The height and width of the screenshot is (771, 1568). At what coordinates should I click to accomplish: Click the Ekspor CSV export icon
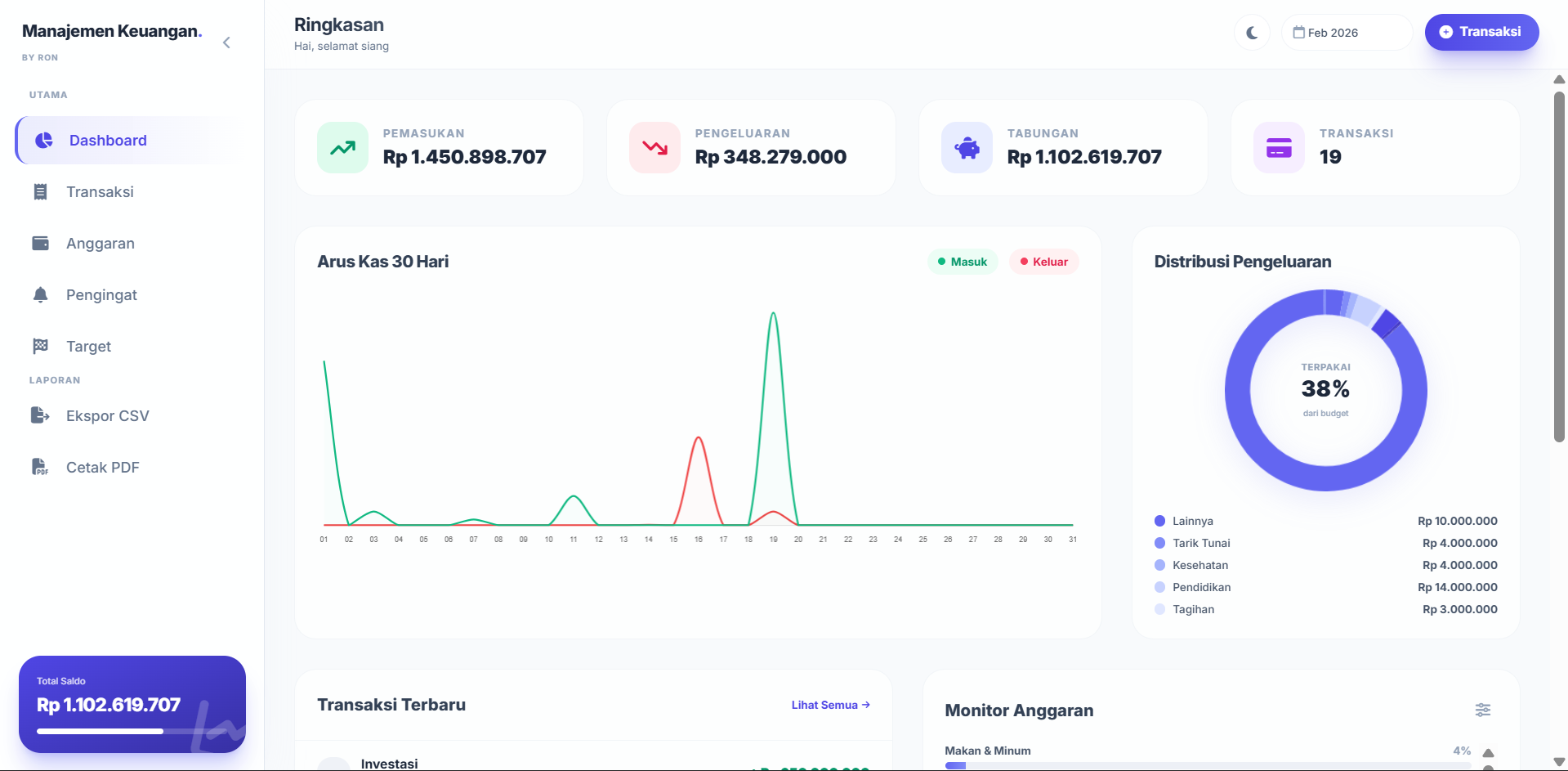[x=40, y=415]
